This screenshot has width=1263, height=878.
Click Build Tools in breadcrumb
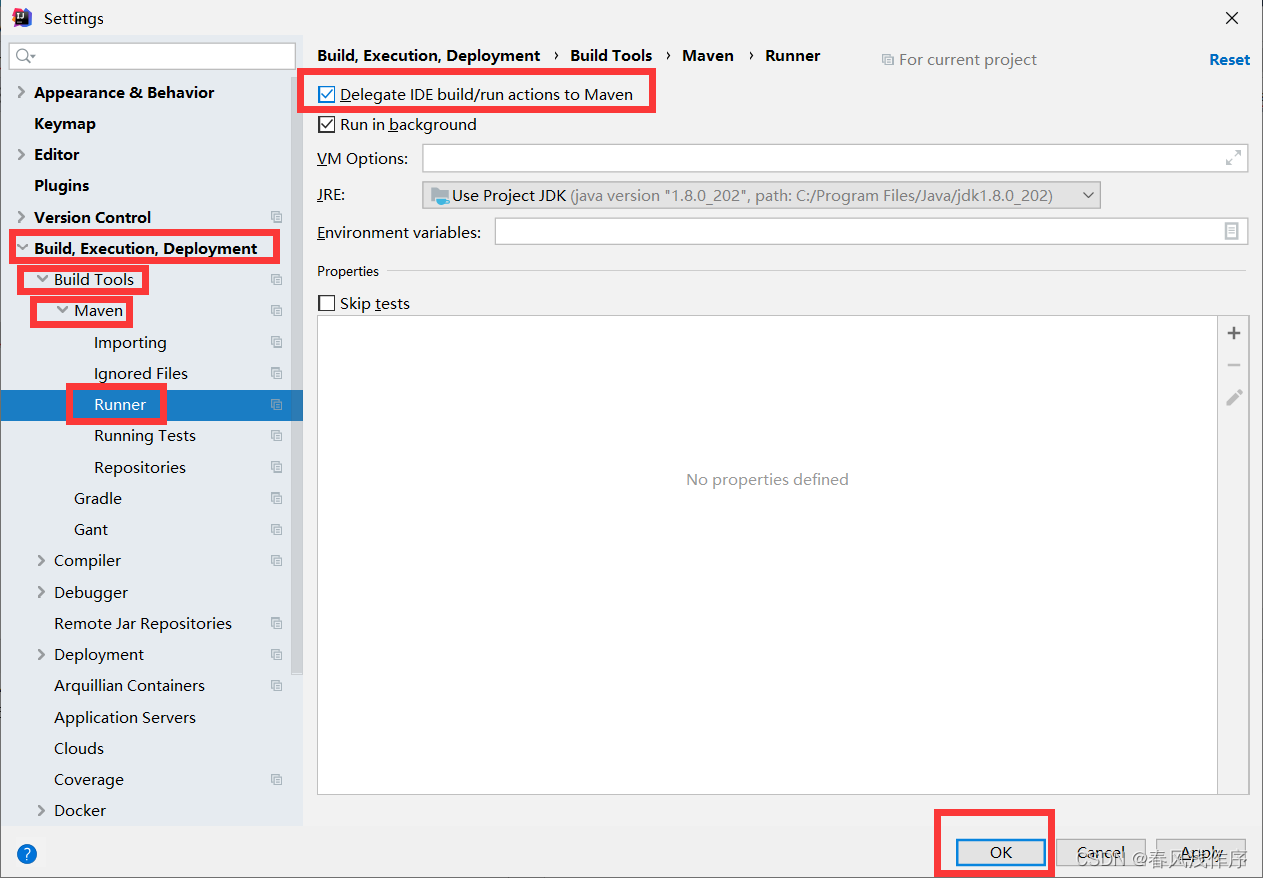(611, 56)
